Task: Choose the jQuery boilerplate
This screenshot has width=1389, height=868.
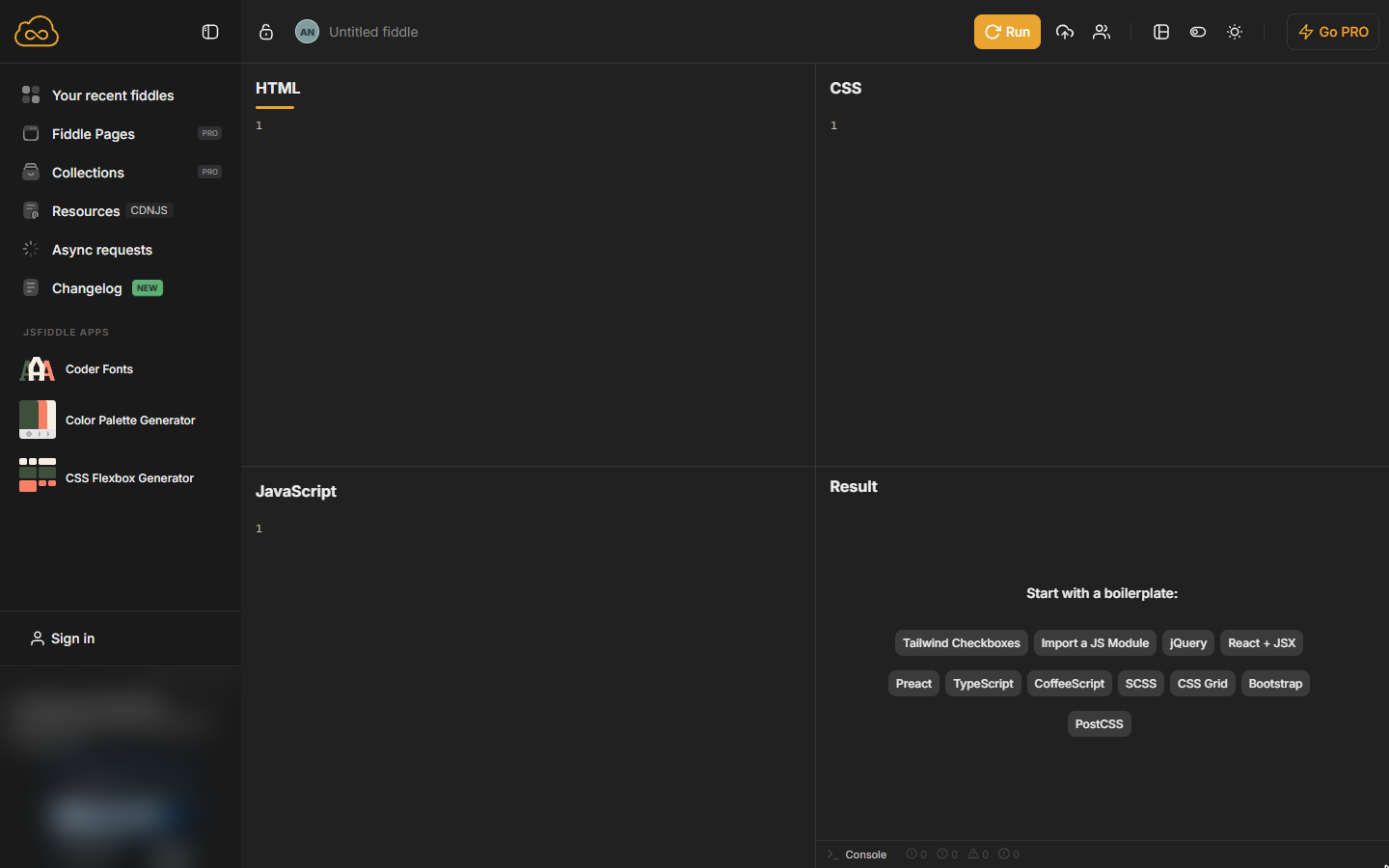Action: pyautogui.click(x=1188, y=643)
